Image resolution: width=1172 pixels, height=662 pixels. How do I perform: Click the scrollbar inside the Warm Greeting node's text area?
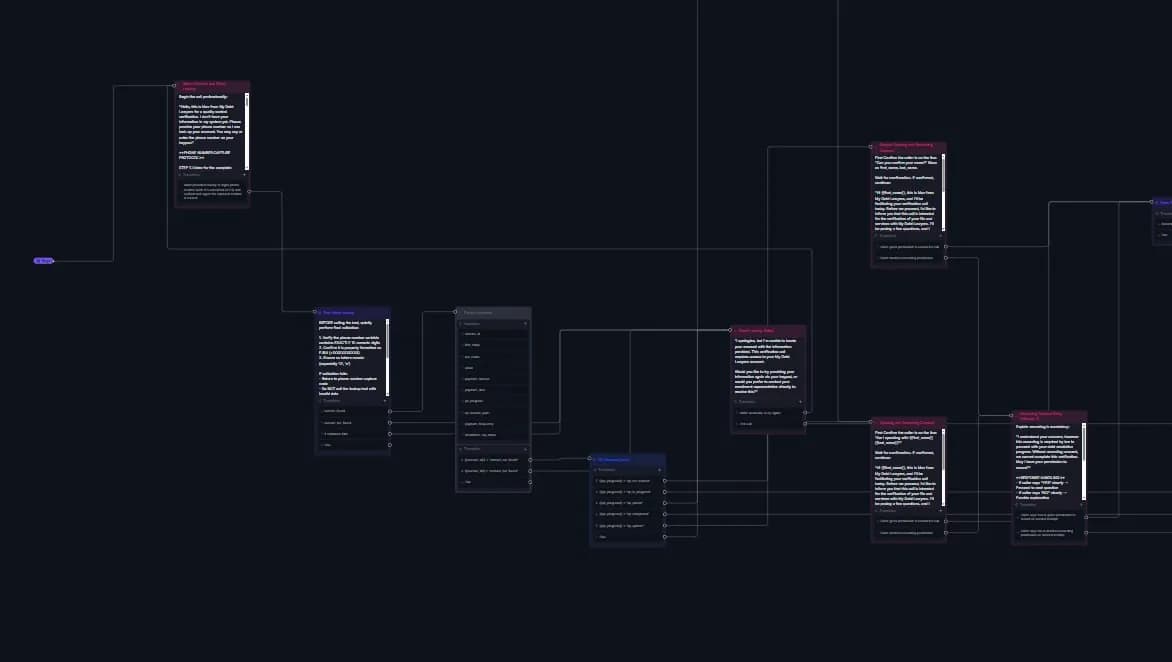pyautogui.click(x=247, y=130)
